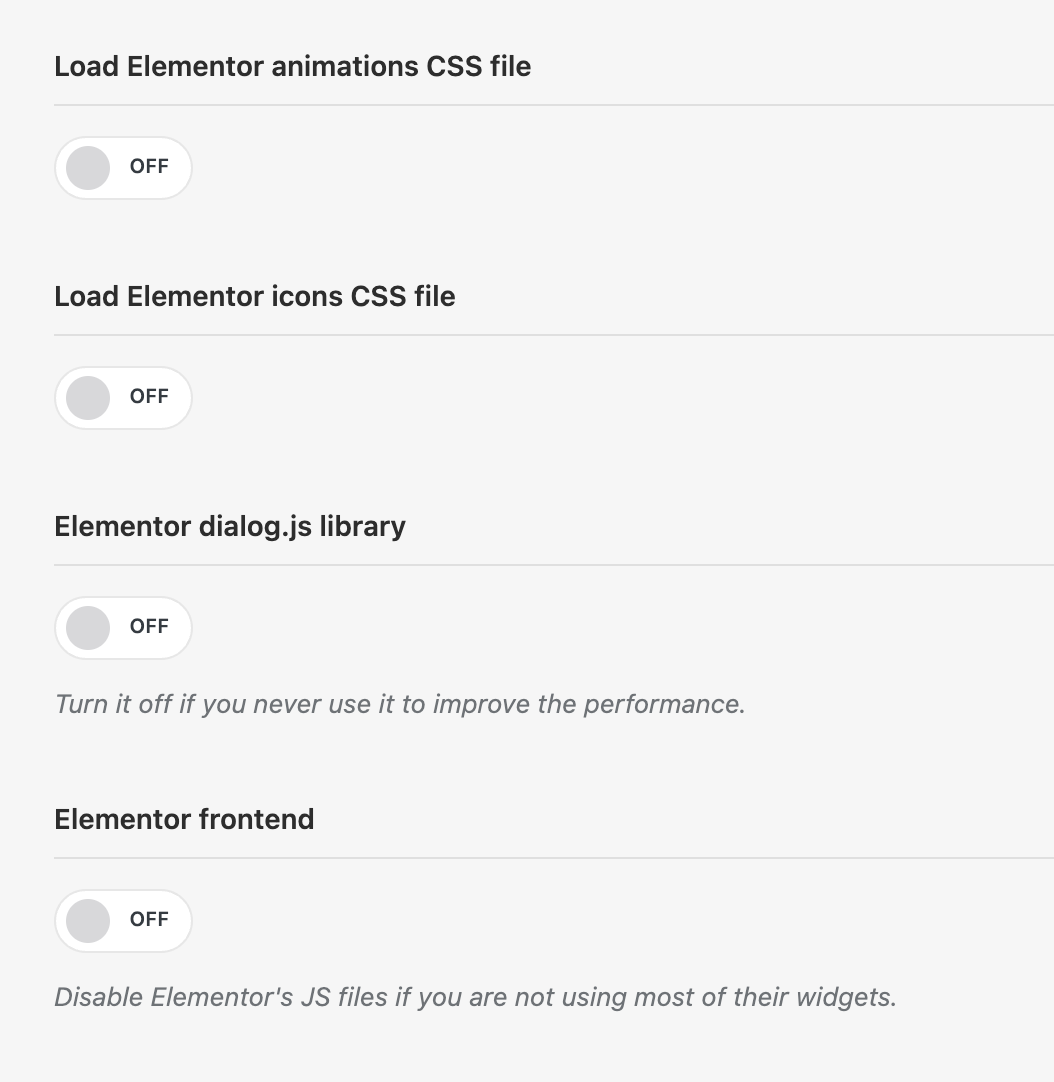The image size is (1054, 1082).
Task: Click the OFF label in the dialog.js library toggle
Action: click(149, 627)
